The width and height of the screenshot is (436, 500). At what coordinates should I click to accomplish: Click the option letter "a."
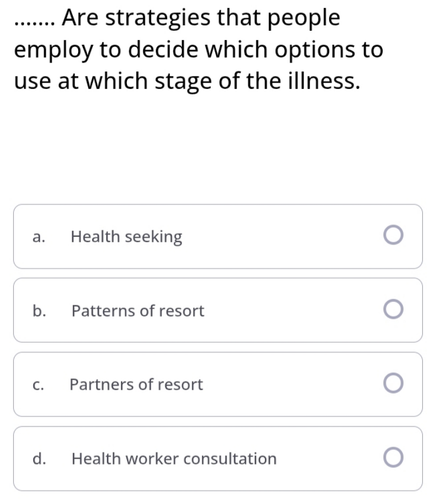39,237
